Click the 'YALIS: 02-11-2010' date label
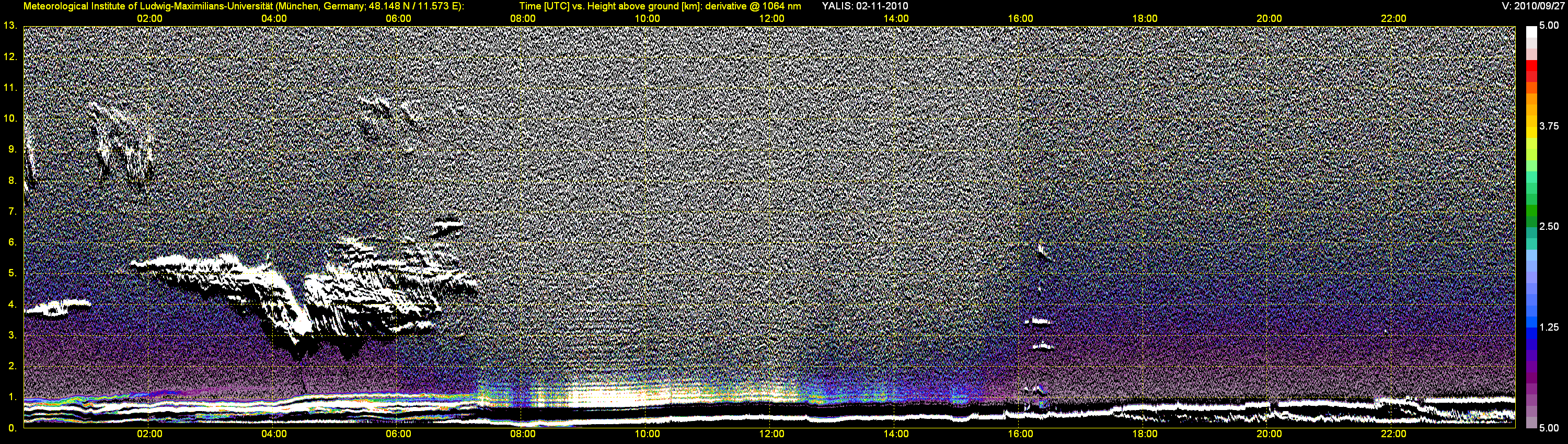 864,6
